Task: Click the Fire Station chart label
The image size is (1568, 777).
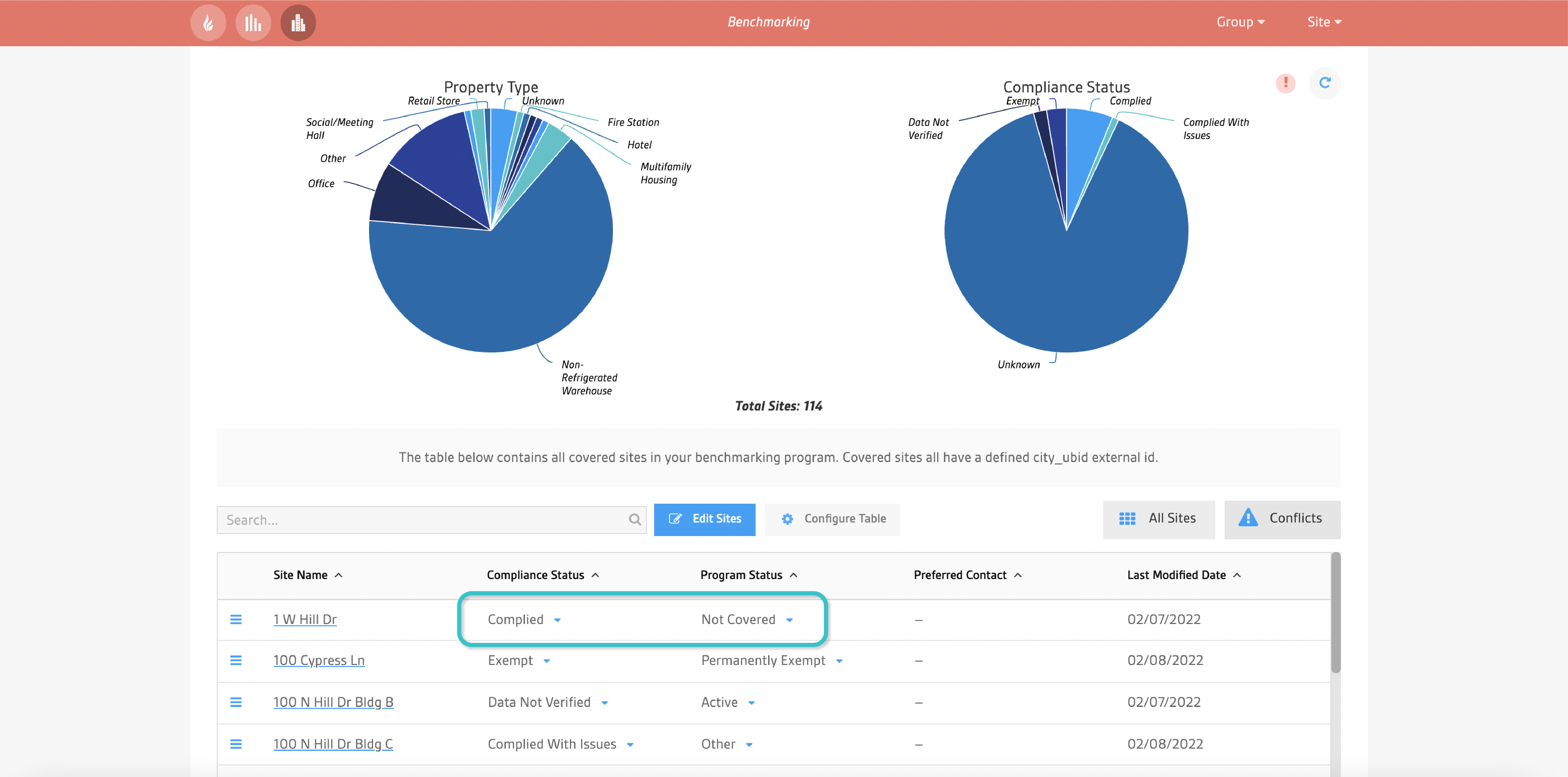Action: [x=633, y=122]
